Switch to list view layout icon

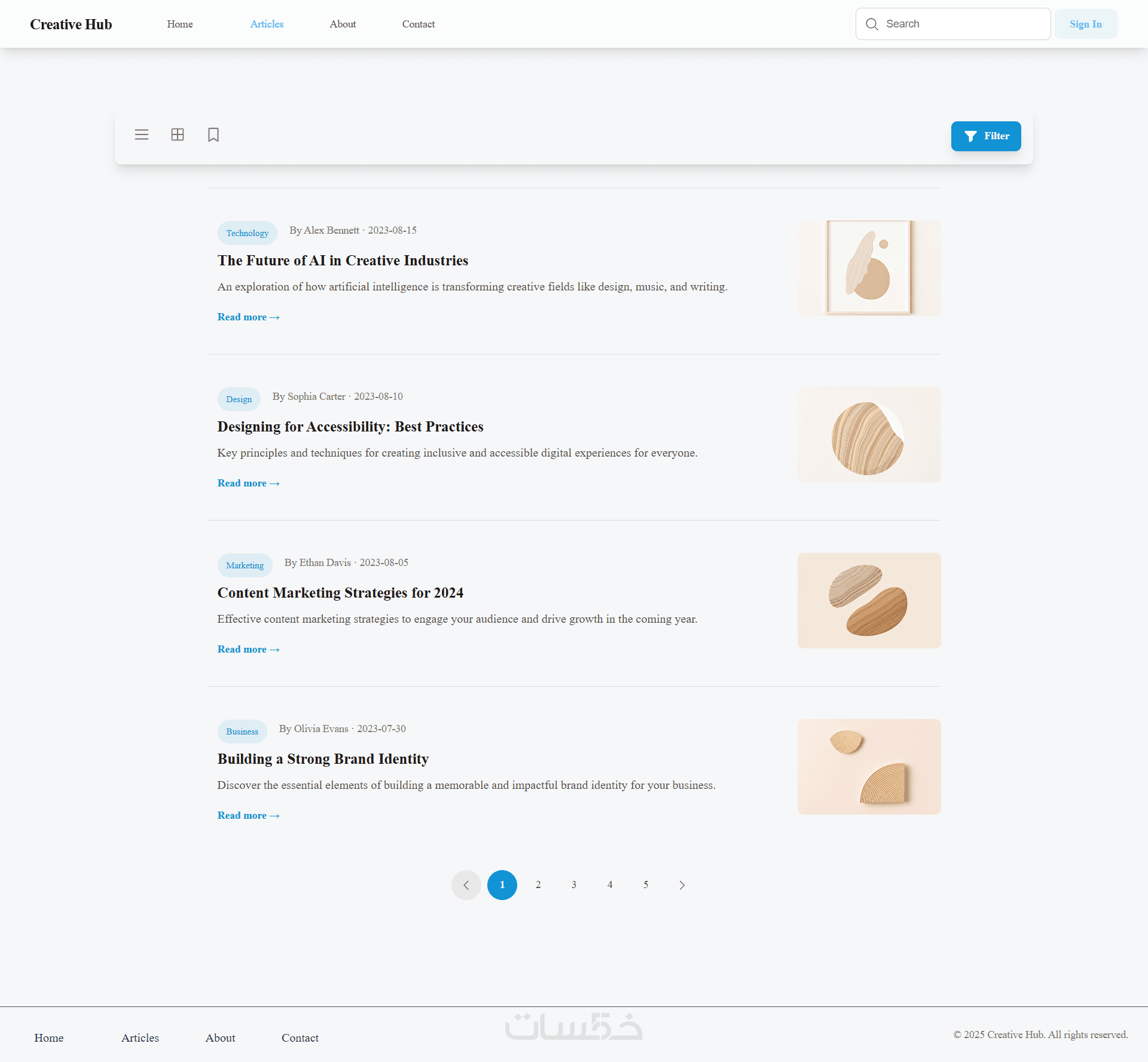coord(142,135)
